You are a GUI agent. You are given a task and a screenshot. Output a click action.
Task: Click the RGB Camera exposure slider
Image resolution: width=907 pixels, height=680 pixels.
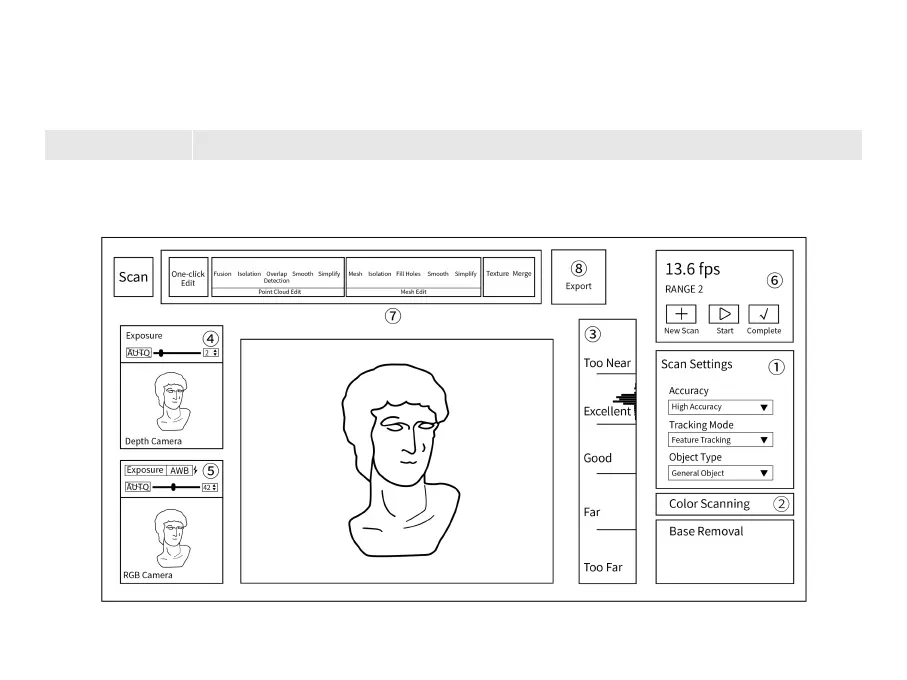[x=176, y=487]
